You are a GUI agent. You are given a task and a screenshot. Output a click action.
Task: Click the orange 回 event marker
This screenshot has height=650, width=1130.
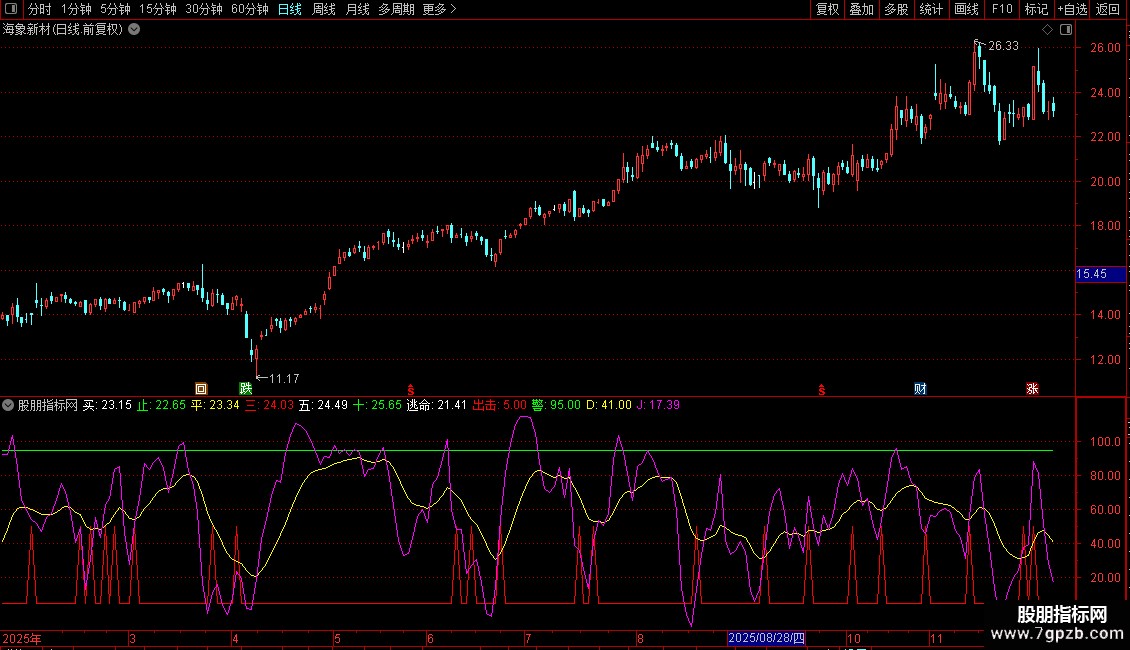click(200, 389)
